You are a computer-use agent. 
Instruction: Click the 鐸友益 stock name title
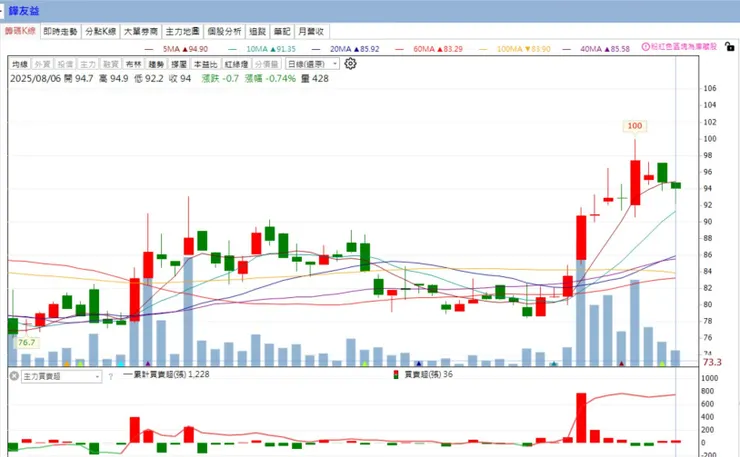click(24, 10)
